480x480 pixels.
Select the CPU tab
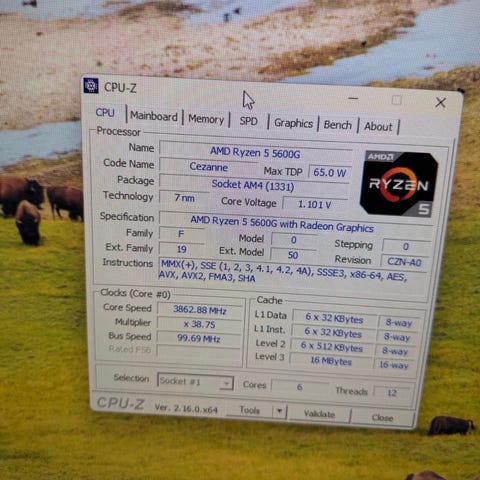(x=105, y=113)
